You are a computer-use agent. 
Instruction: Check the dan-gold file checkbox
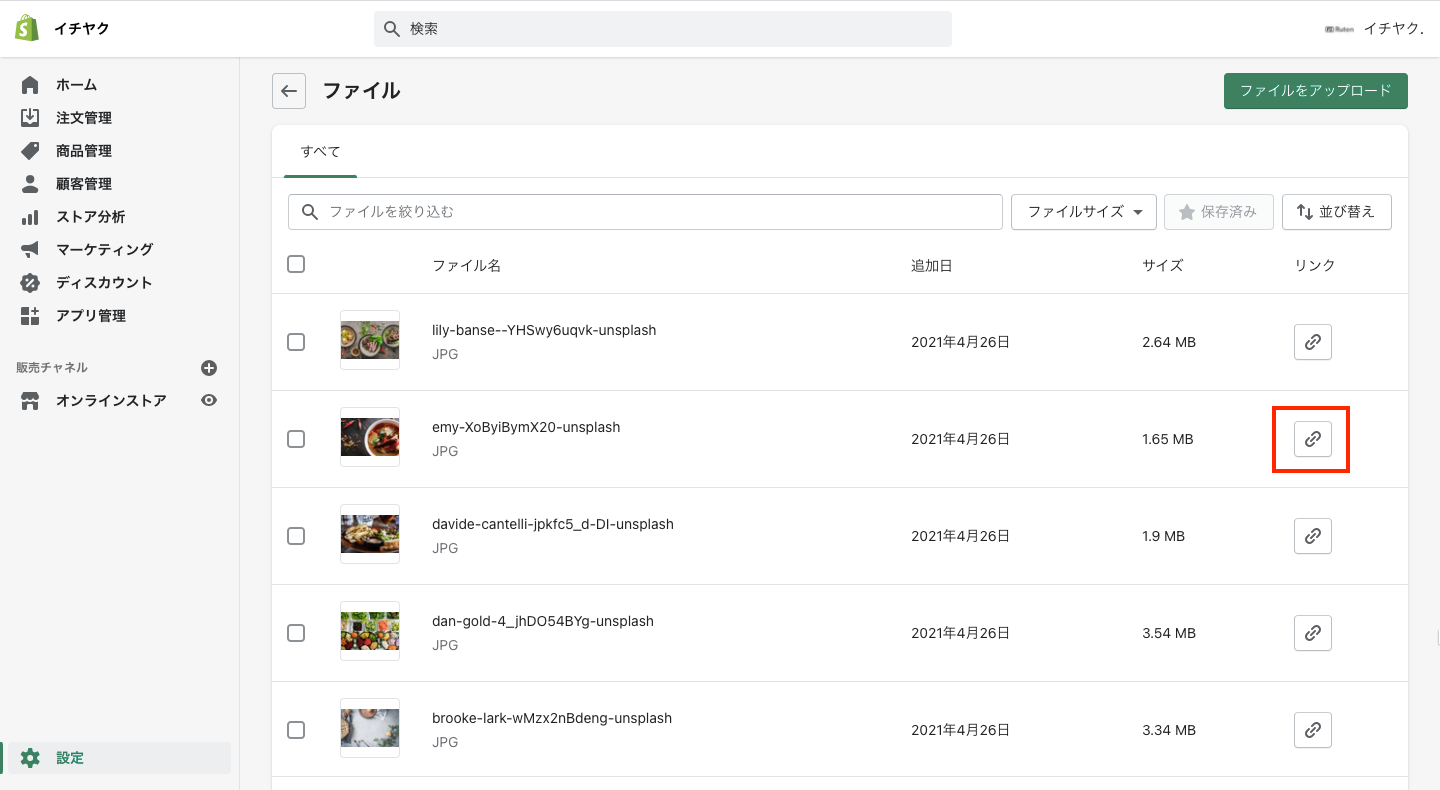coord(296,633)
